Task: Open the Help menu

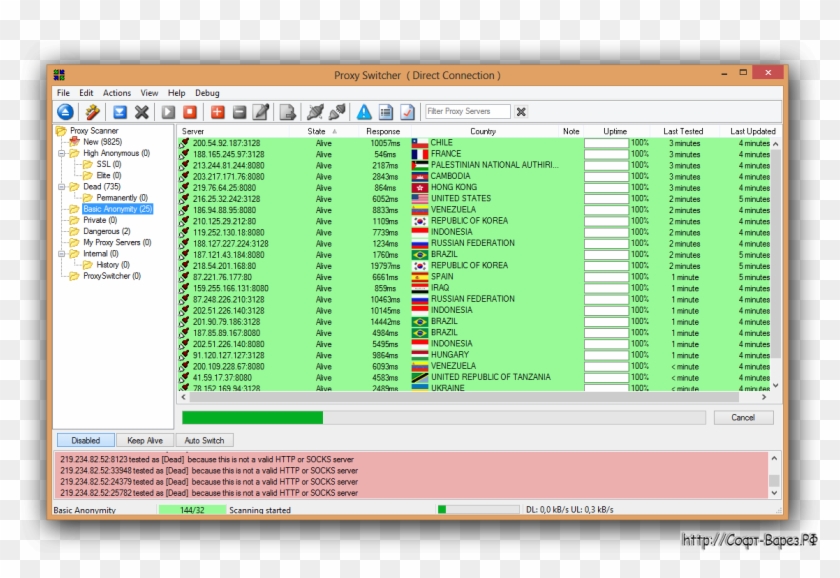Action: 176,93
